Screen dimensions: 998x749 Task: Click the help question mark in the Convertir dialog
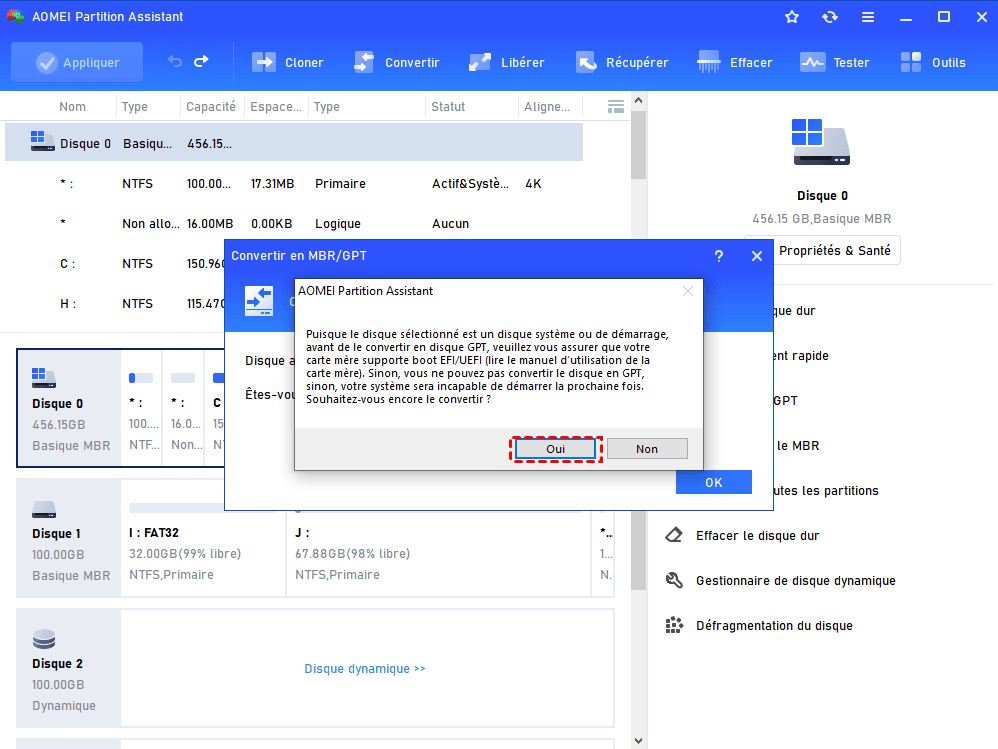(718, 256)
